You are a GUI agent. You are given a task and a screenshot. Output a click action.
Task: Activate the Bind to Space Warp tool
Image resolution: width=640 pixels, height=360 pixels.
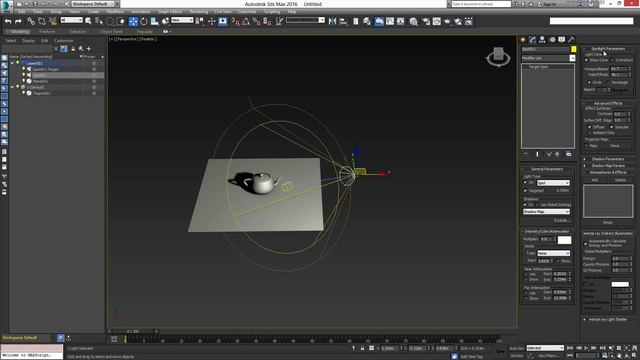point(53,21)
